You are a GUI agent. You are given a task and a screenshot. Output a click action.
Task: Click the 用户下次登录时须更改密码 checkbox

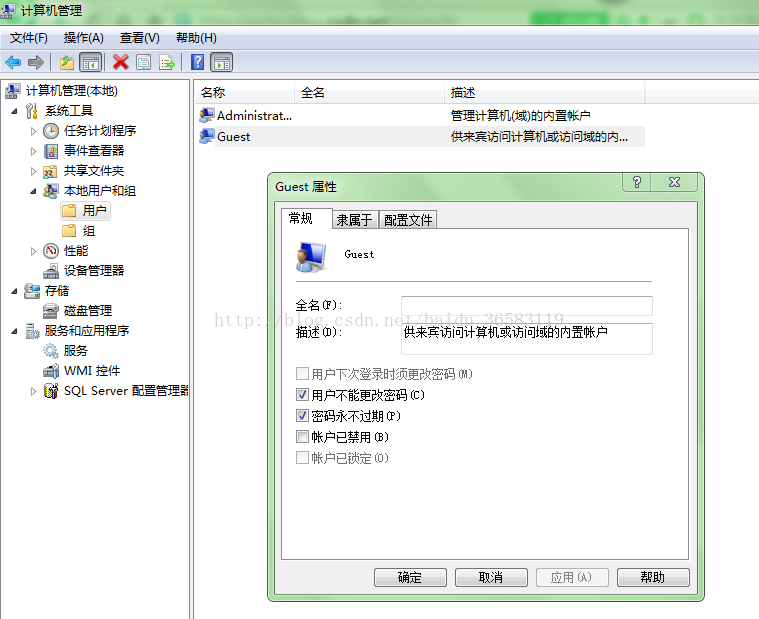pos(302,374)
